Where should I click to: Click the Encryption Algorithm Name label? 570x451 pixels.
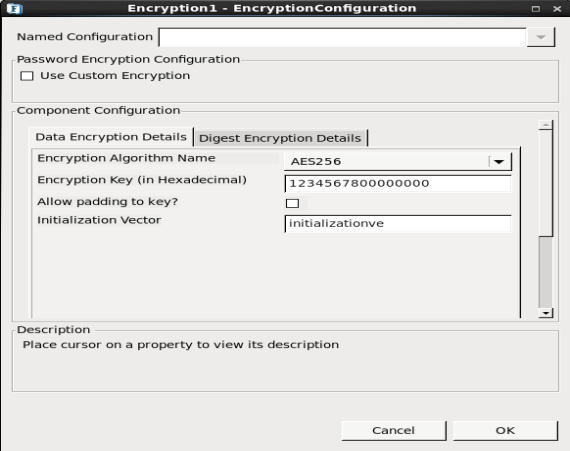point(126,158)
